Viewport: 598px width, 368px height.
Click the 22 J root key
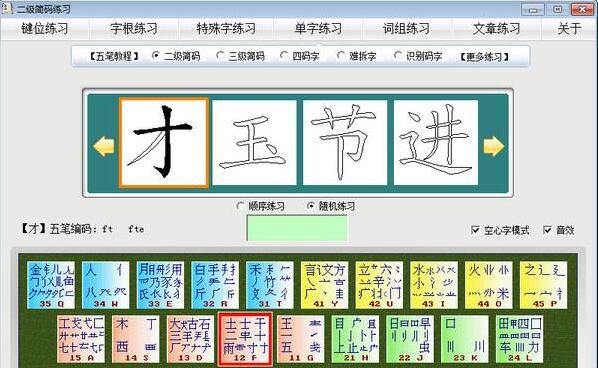click(x=410, y=339)
